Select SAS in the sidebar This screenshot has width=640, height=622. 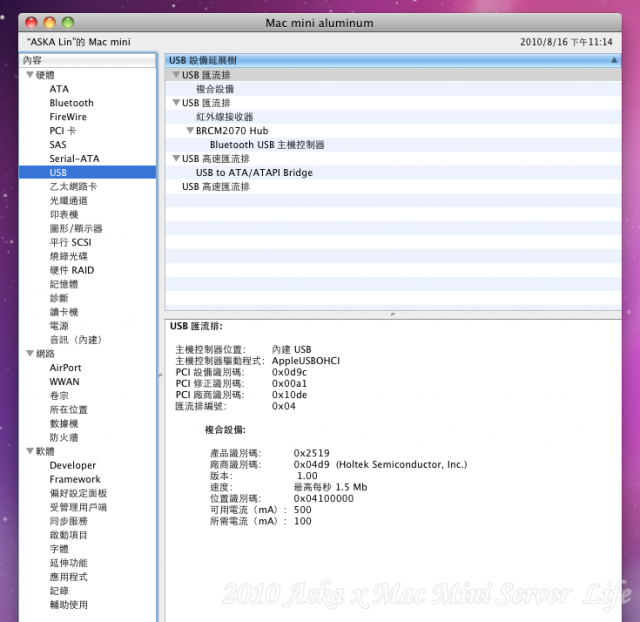(58, 144)
